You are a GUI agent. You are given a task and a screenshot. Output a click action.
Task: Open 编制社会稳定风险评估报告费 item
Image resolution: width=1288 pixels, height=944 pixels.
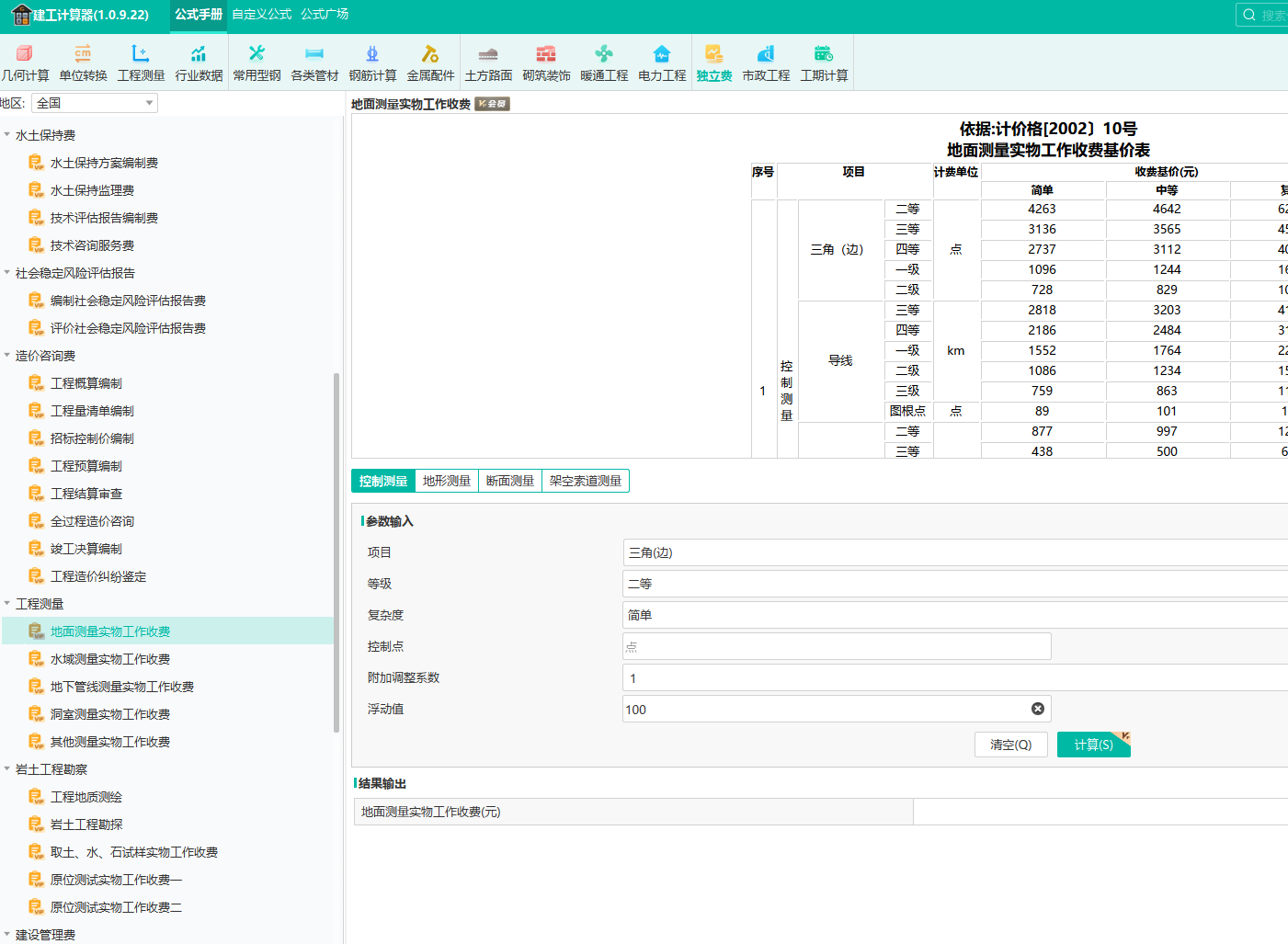coord(128,301)
